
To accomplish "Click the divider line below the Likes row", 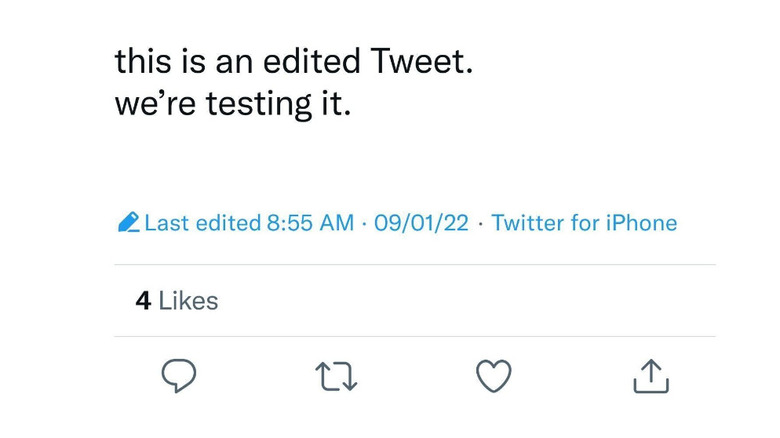I will click(x=415, y=337).
